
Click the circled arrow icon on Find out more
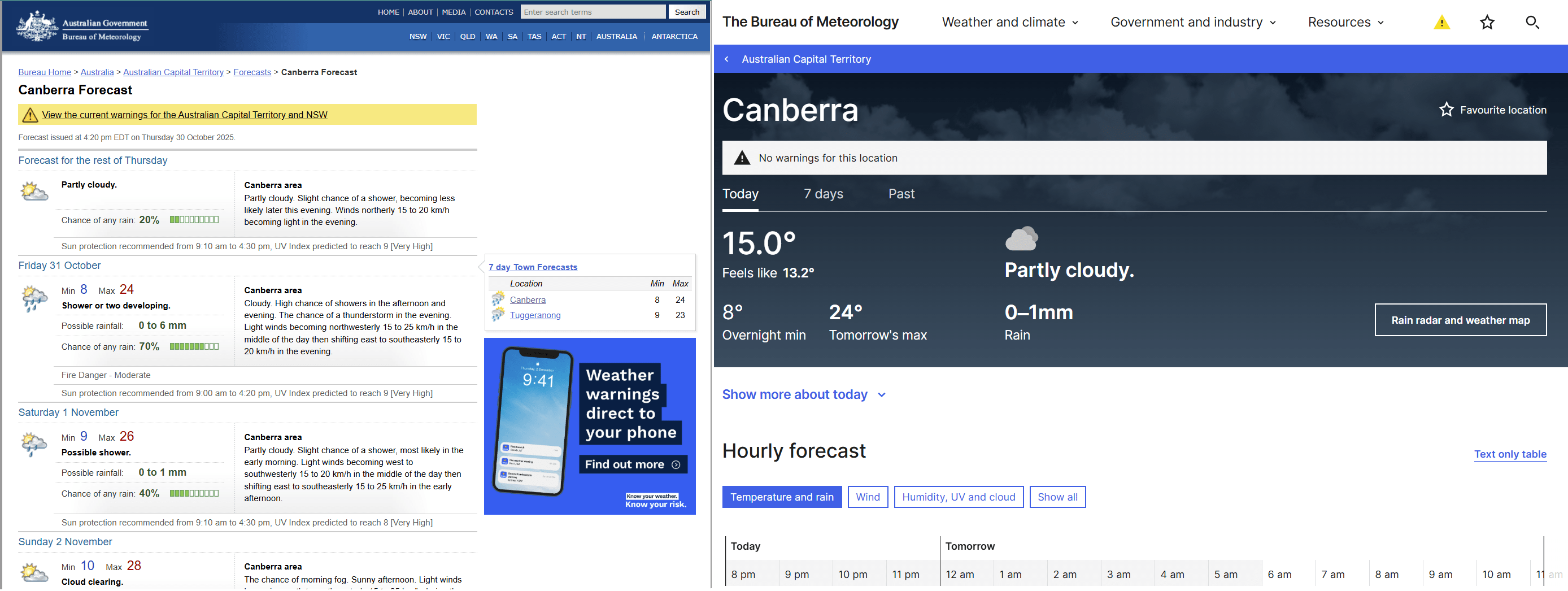675,464
